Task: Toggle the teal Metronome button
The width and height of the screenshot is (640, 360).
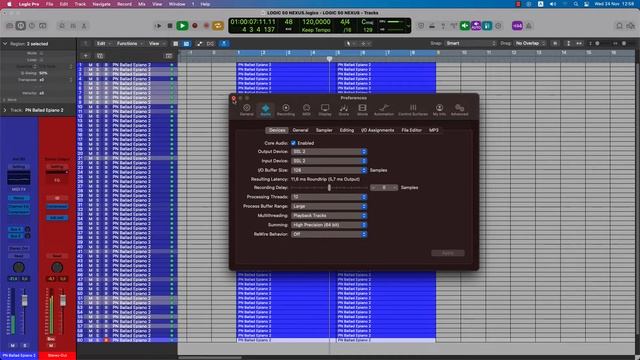Action: pos(487,26)
